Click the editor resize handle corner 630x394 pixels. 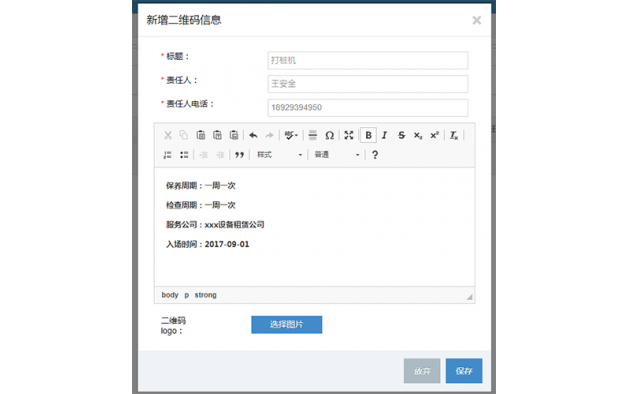tap(469, 297)
